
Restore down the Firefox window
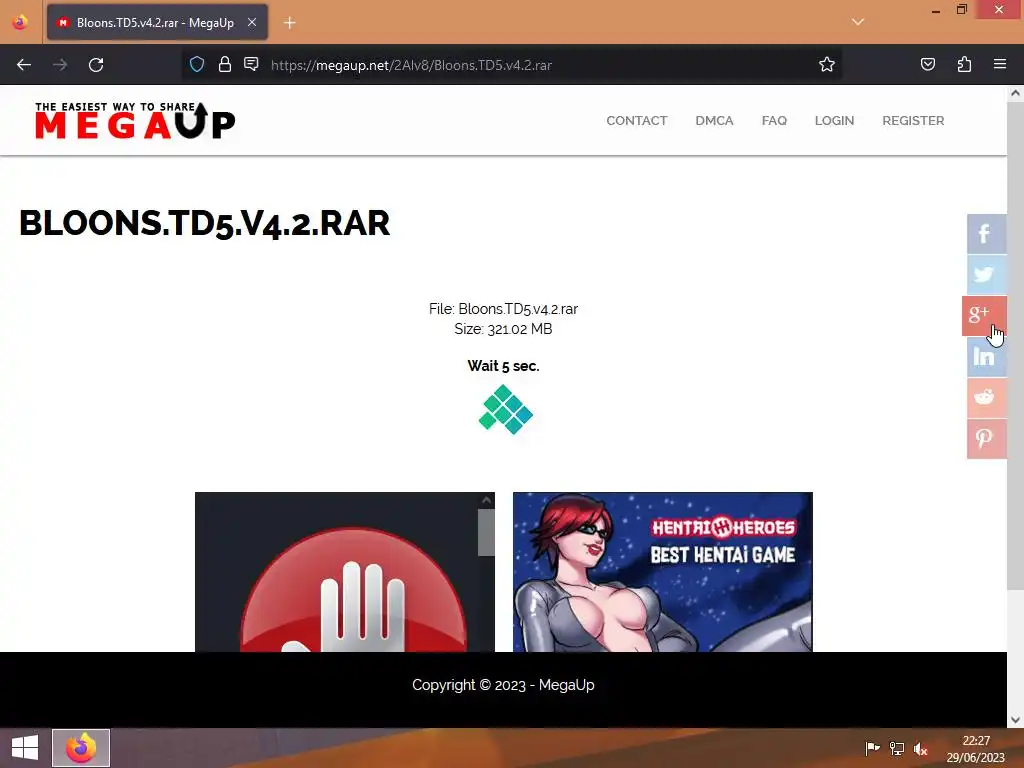coord(962,10)
